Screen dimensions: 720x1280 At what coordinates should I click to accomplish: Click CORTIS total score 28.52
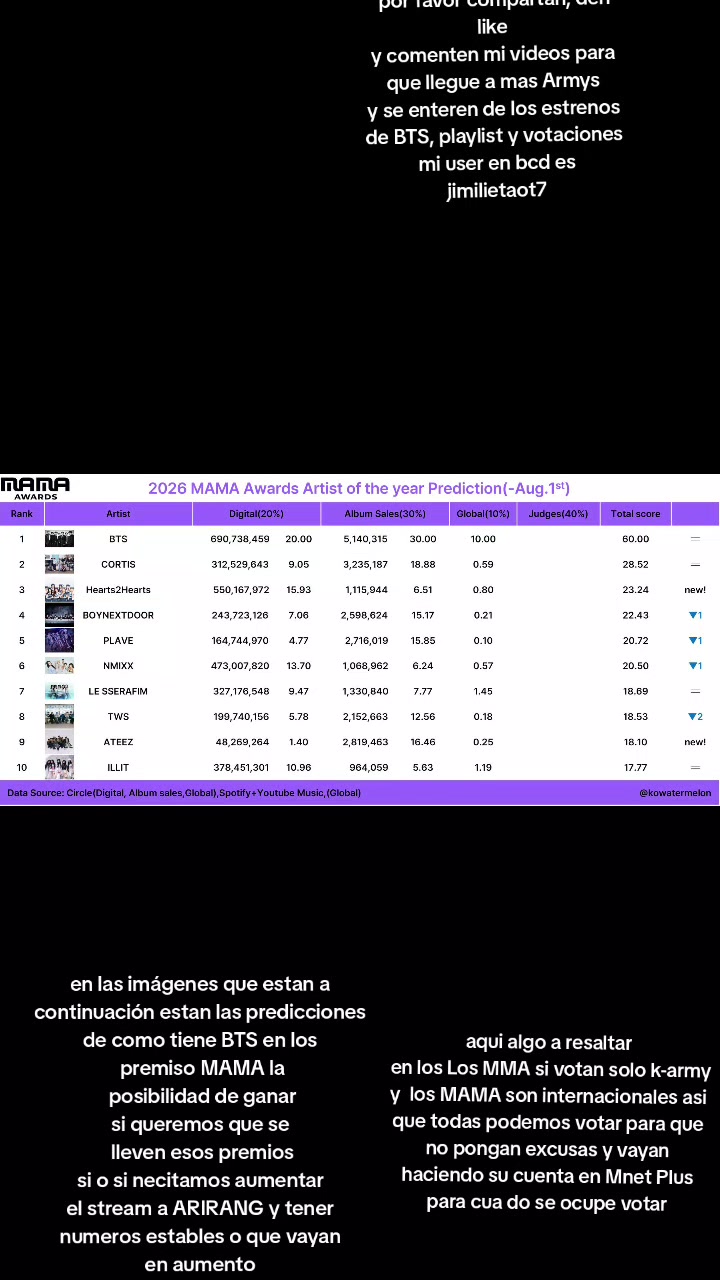(x=636, y=565)
